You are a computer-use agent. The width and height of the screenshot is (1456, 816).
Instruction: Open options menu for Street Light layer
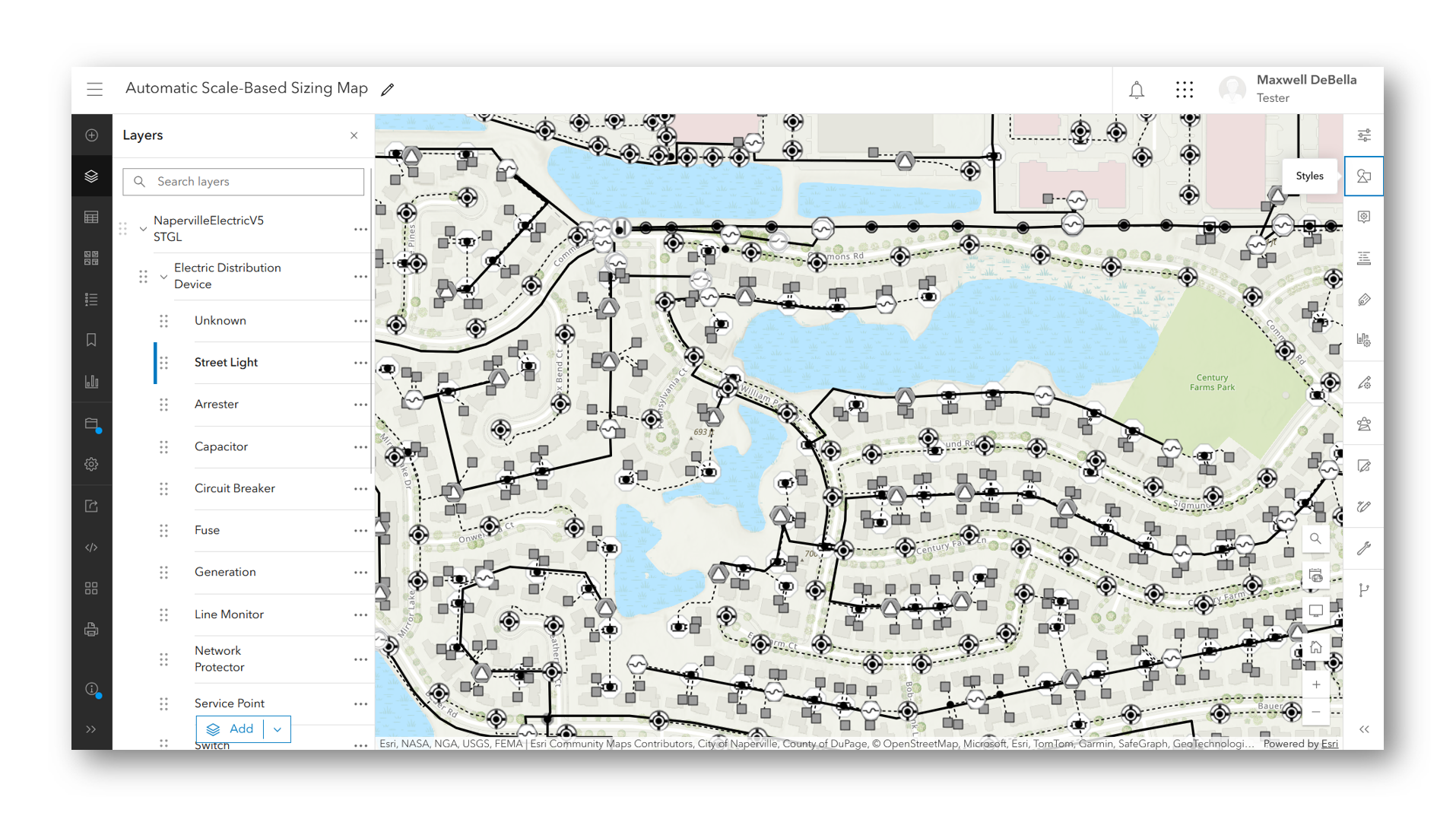360,363
